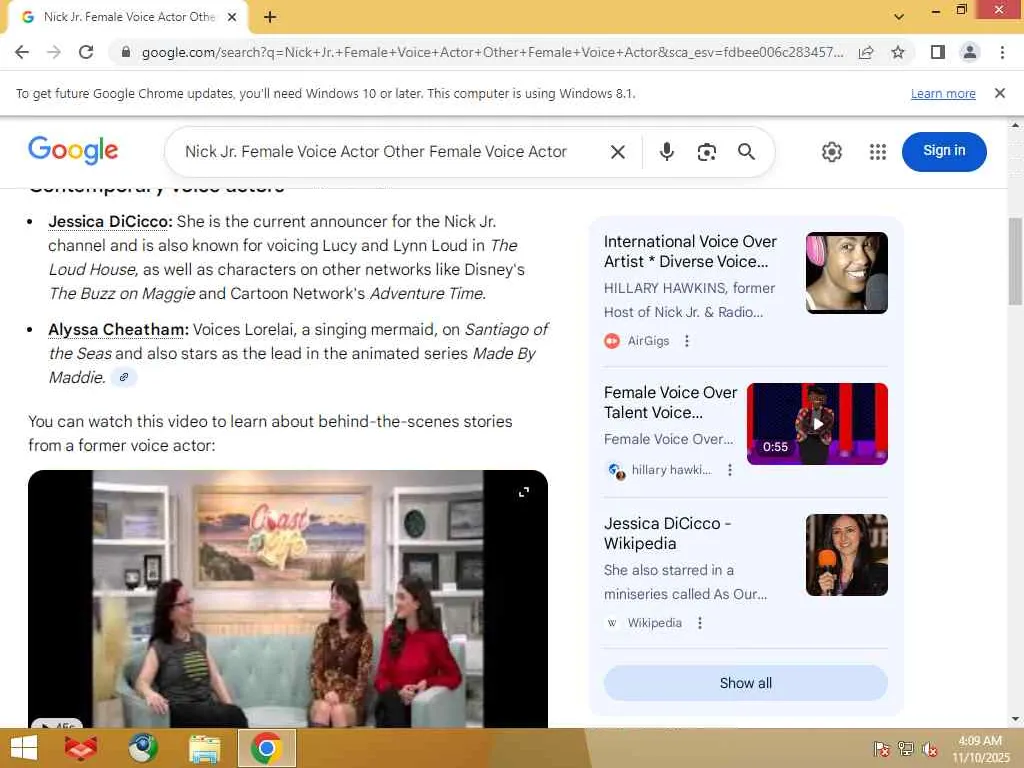The height and width of the screenshot is (768, 1024).
Task: Click the address bar URL
Action: point(492,52)
